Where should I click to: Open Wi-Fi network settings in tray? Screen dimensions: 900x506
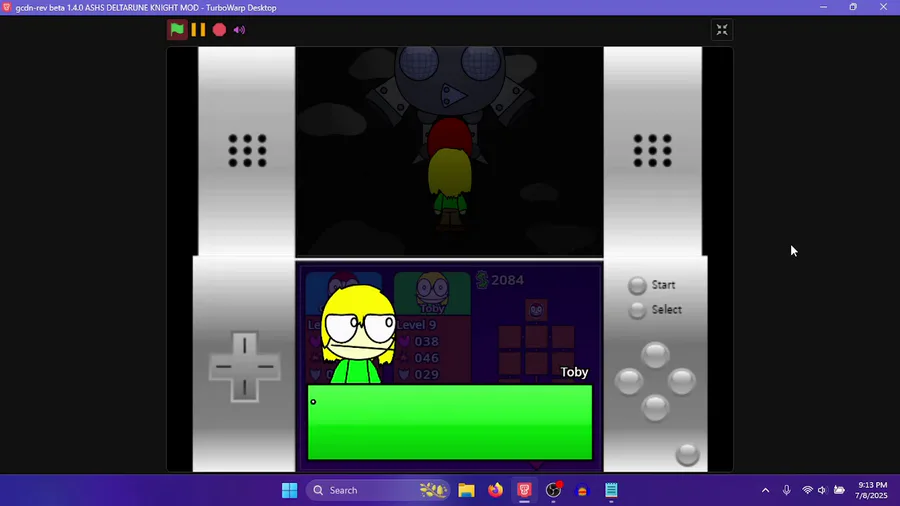pyautogui.click(x=807, y=491)
